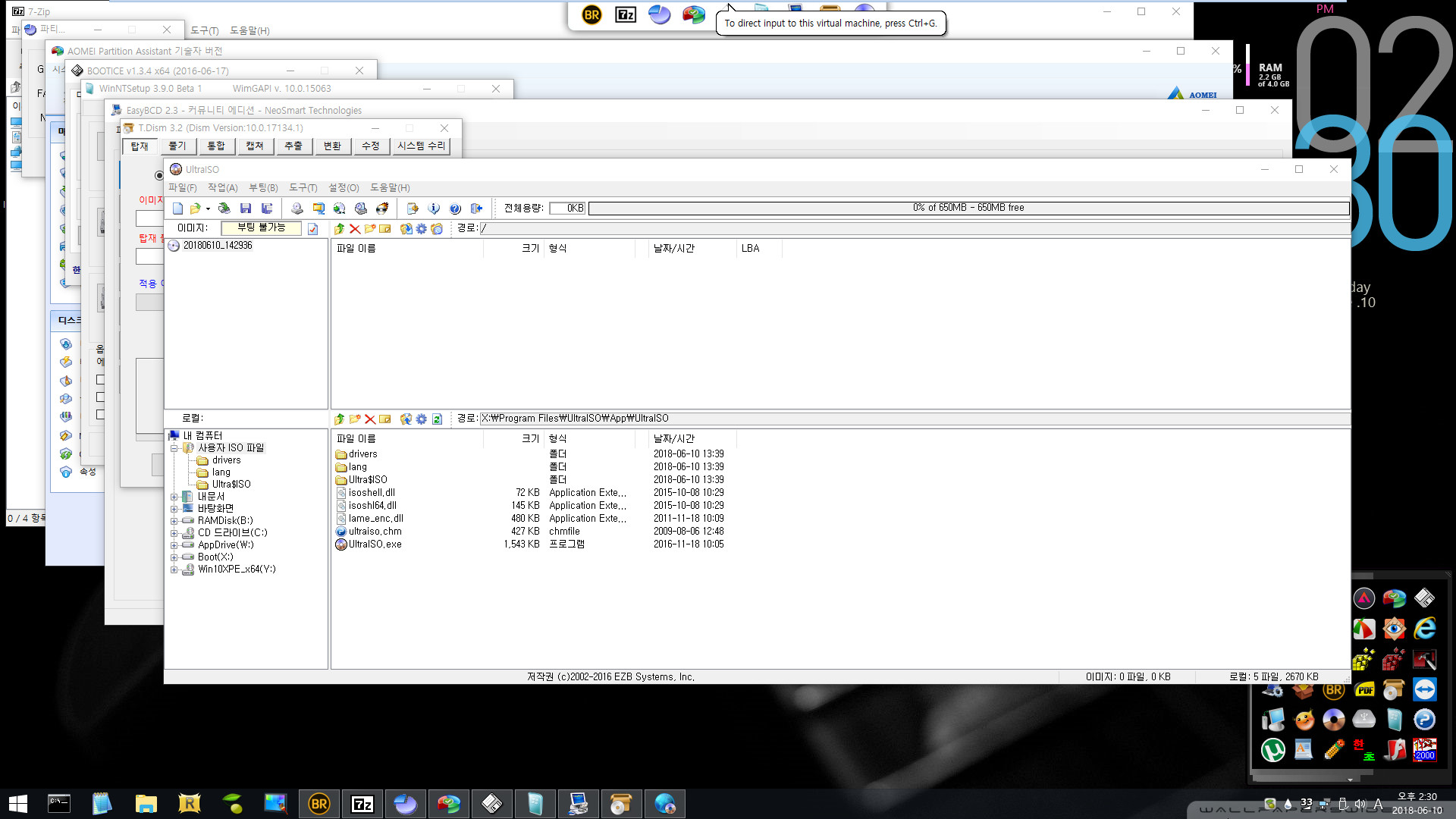Click Make CD/DVD image icon in UltraISO
Image resolution: width=1456 pixels, height=819 pixels.
click(x=297, y=208)
